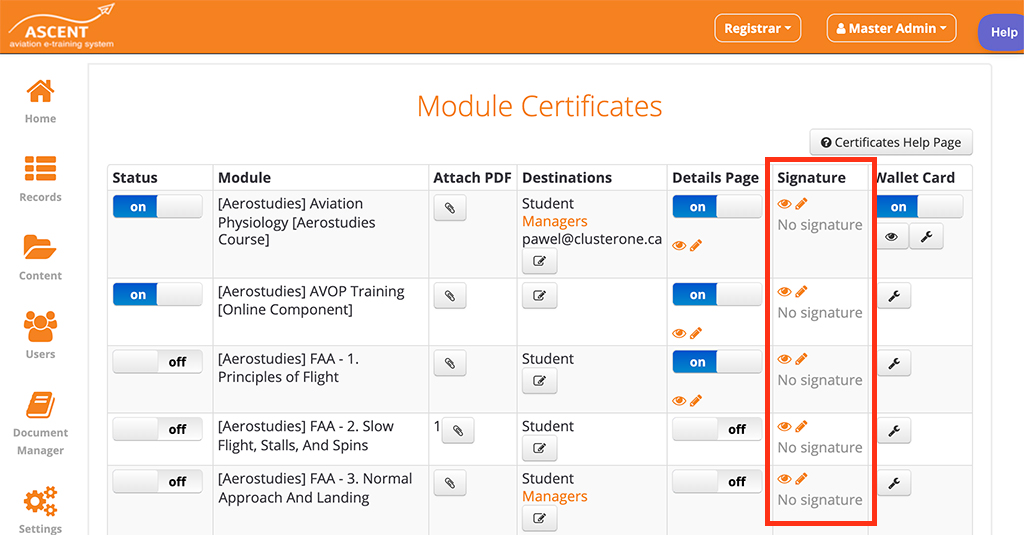
Task: Preview signature eye for AVOP Training row
Action: tap(784, 291)
